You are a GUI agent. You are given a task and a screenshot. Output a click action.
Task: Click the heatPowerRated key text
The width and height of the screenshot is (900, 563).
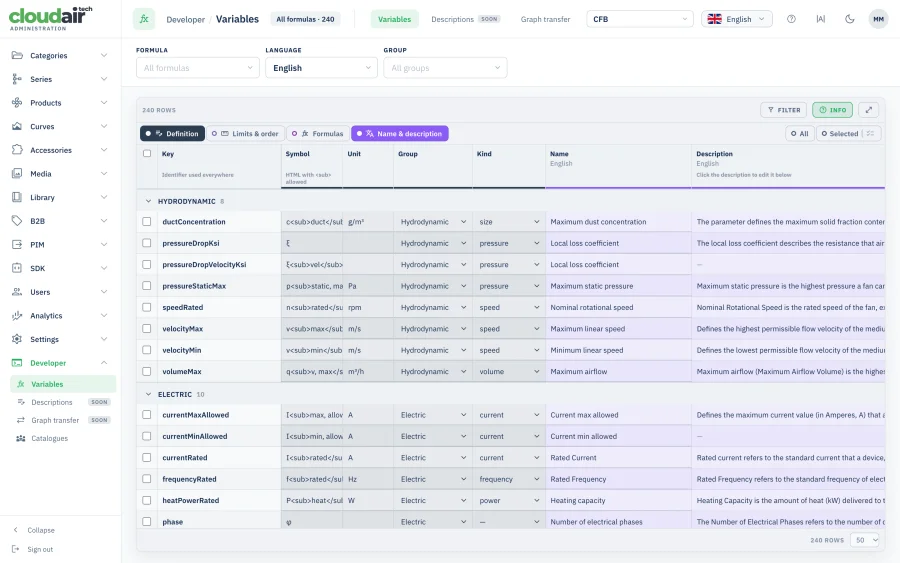pos(191,500)
